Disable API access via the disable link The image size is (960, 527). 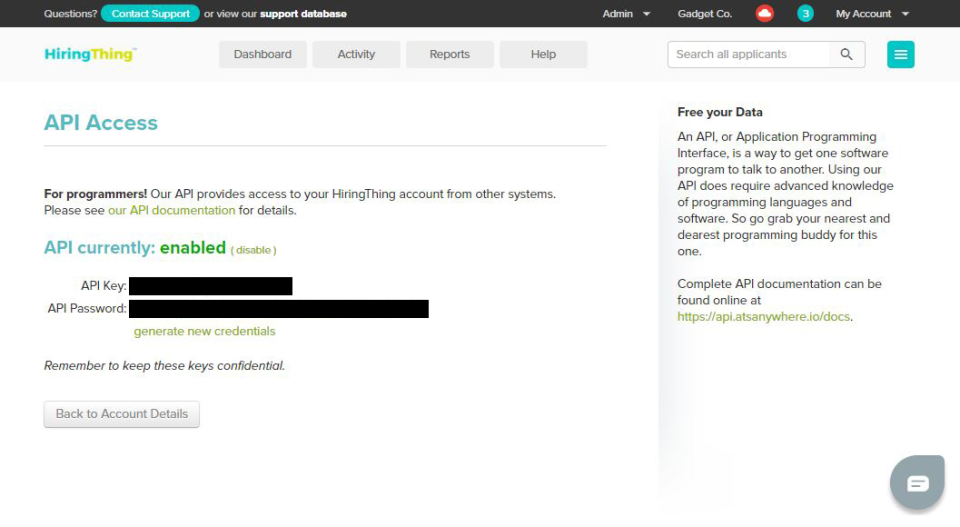(x=253, y=250)
